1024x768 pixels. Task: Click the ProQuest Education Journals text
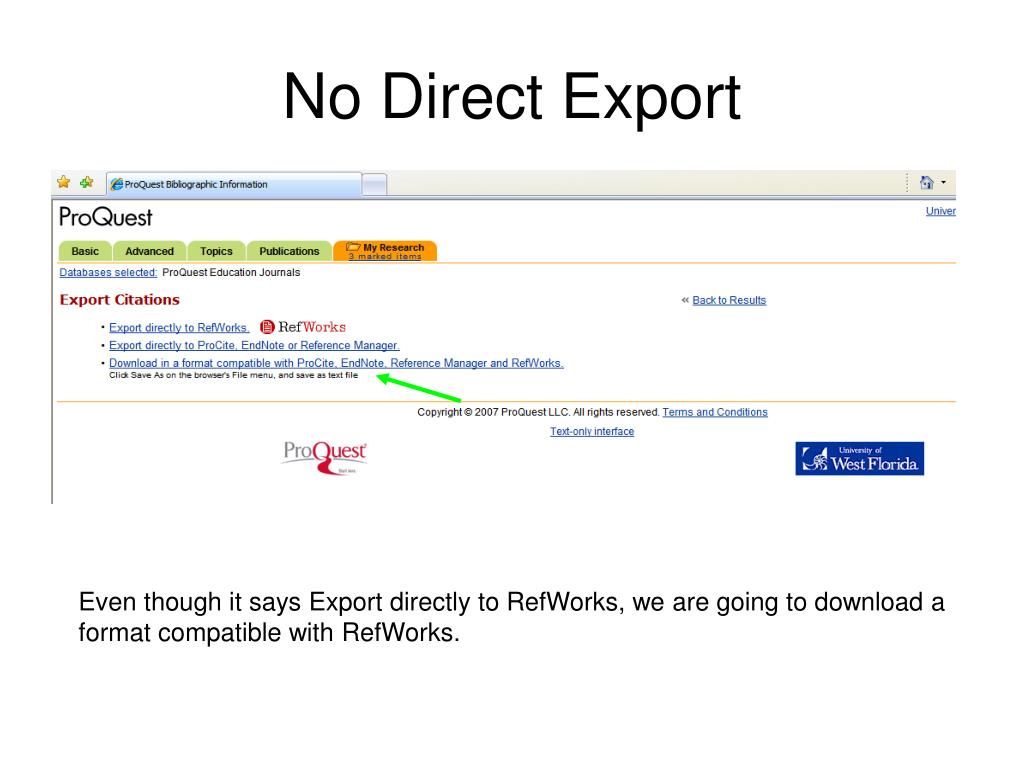tap(231, 272)
